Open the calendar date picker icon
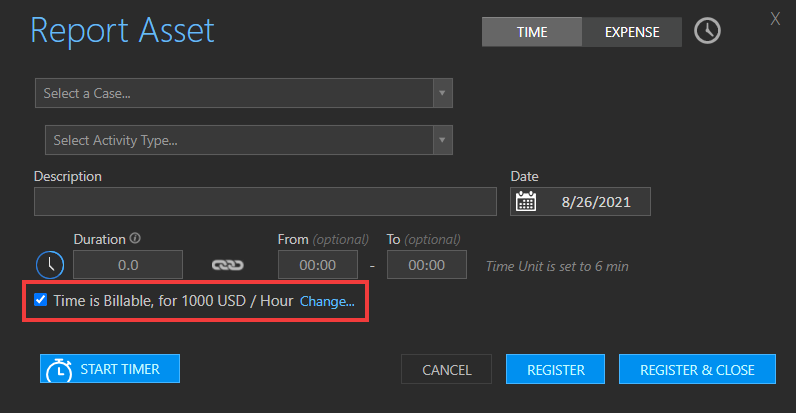 pos(525,201)
